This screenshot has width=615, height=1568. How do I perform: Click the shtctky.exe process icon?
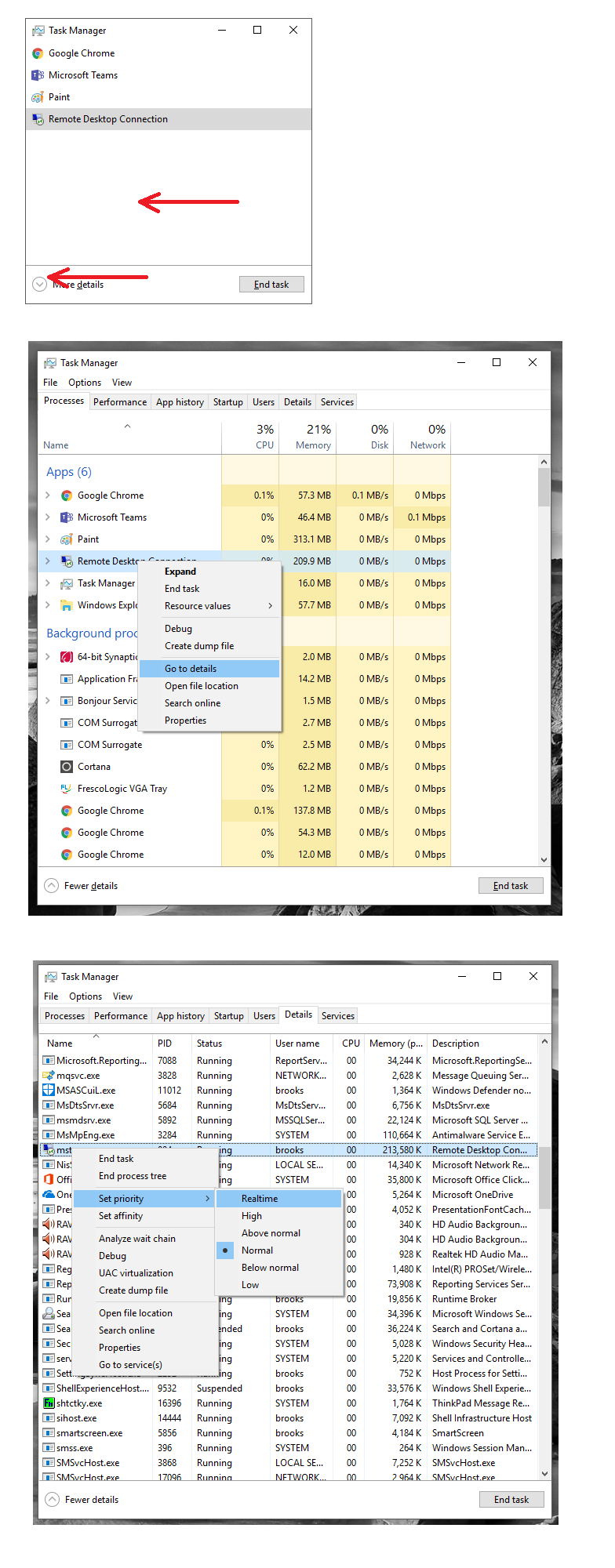[49, 1403]
